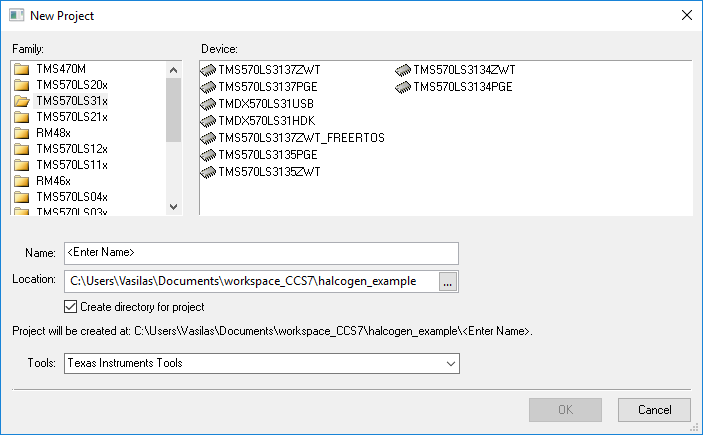Pick the TMS570LS3137ZWT_FREERTOS device icon
This screenshot has width=703, height=435.
coord(208,138)
